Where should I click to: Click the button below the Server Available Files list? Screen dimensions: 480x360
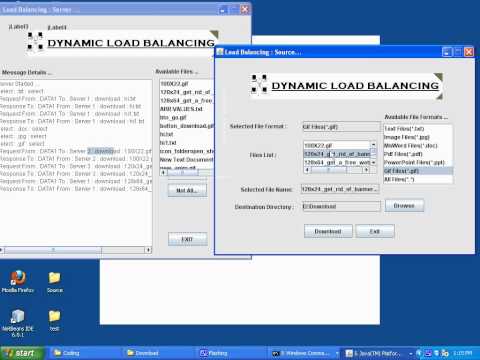(x=187, y=190)
